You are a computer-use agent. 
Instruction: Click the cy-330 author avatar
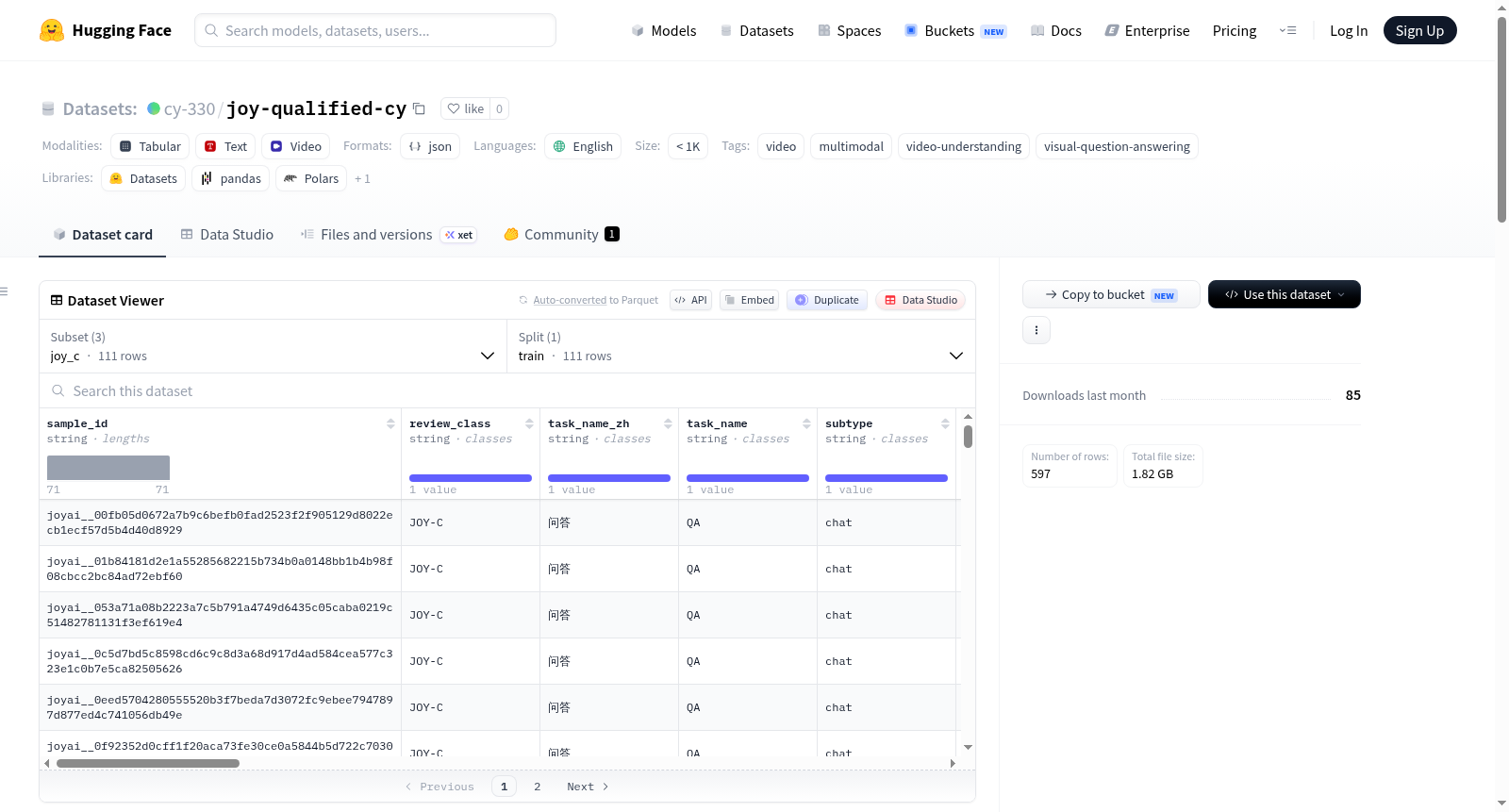pyautogui.click(x=154, y=108)
